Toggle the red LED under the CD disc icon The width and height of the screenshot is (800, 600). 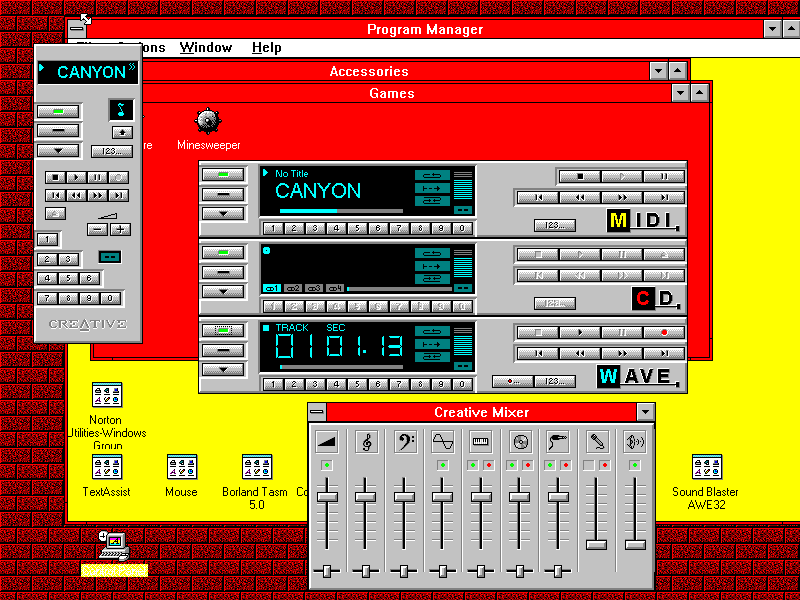[x=528, y=465]
